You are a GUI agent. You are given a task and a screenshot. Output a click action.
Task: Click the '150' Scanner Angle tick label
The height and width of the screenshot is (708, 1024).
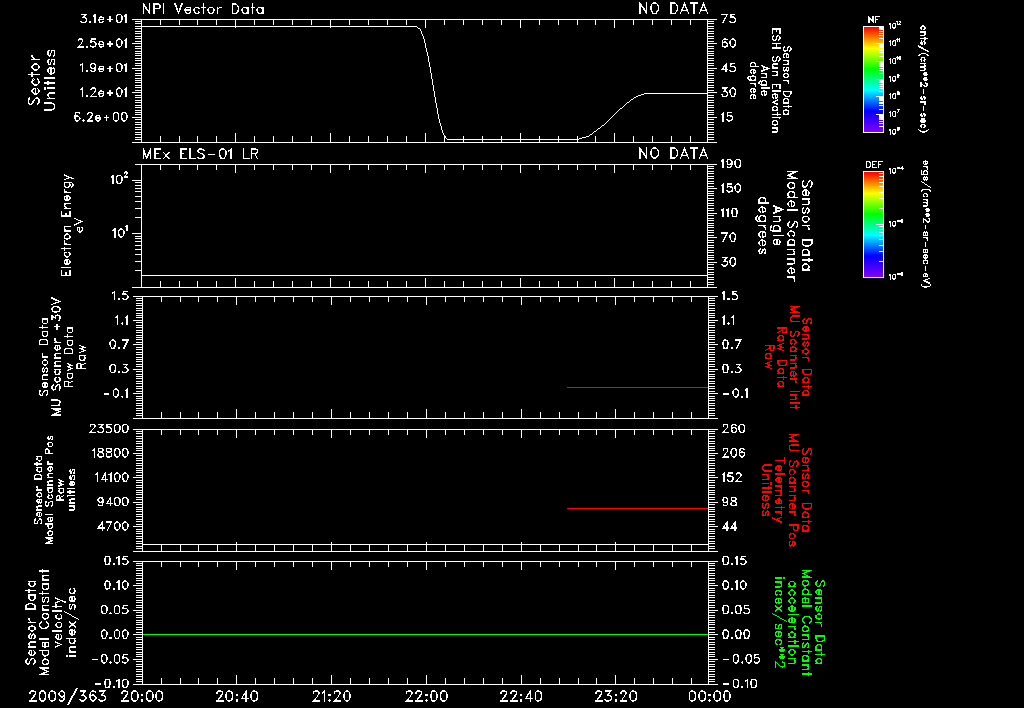pos(731,189)
